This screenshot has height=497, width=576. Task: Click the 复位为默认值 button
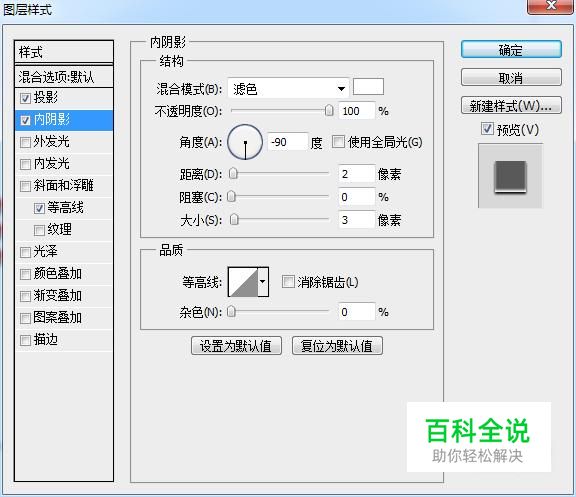337,346
